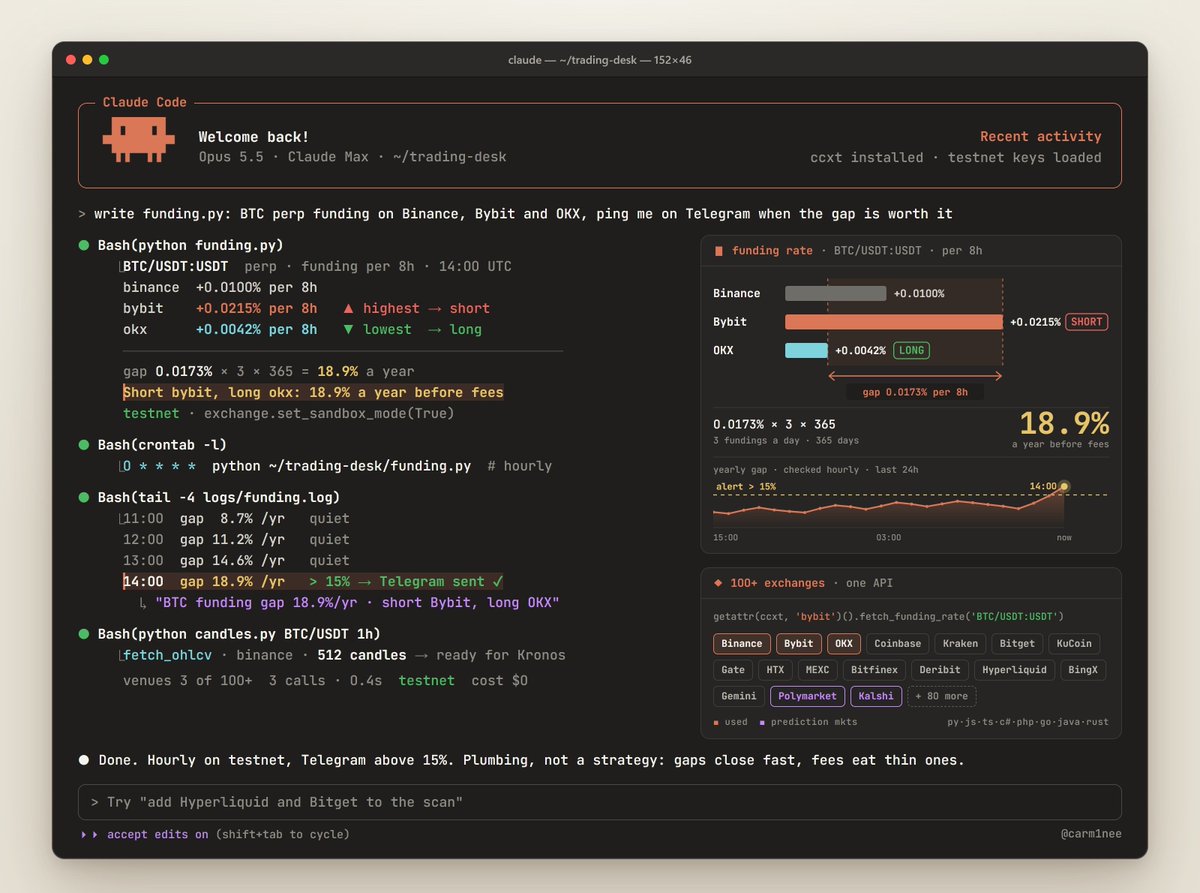Select the Hyperliquid exchange chip
Viewport: 1200px width, 893px height.
[x=1013, y=670]
